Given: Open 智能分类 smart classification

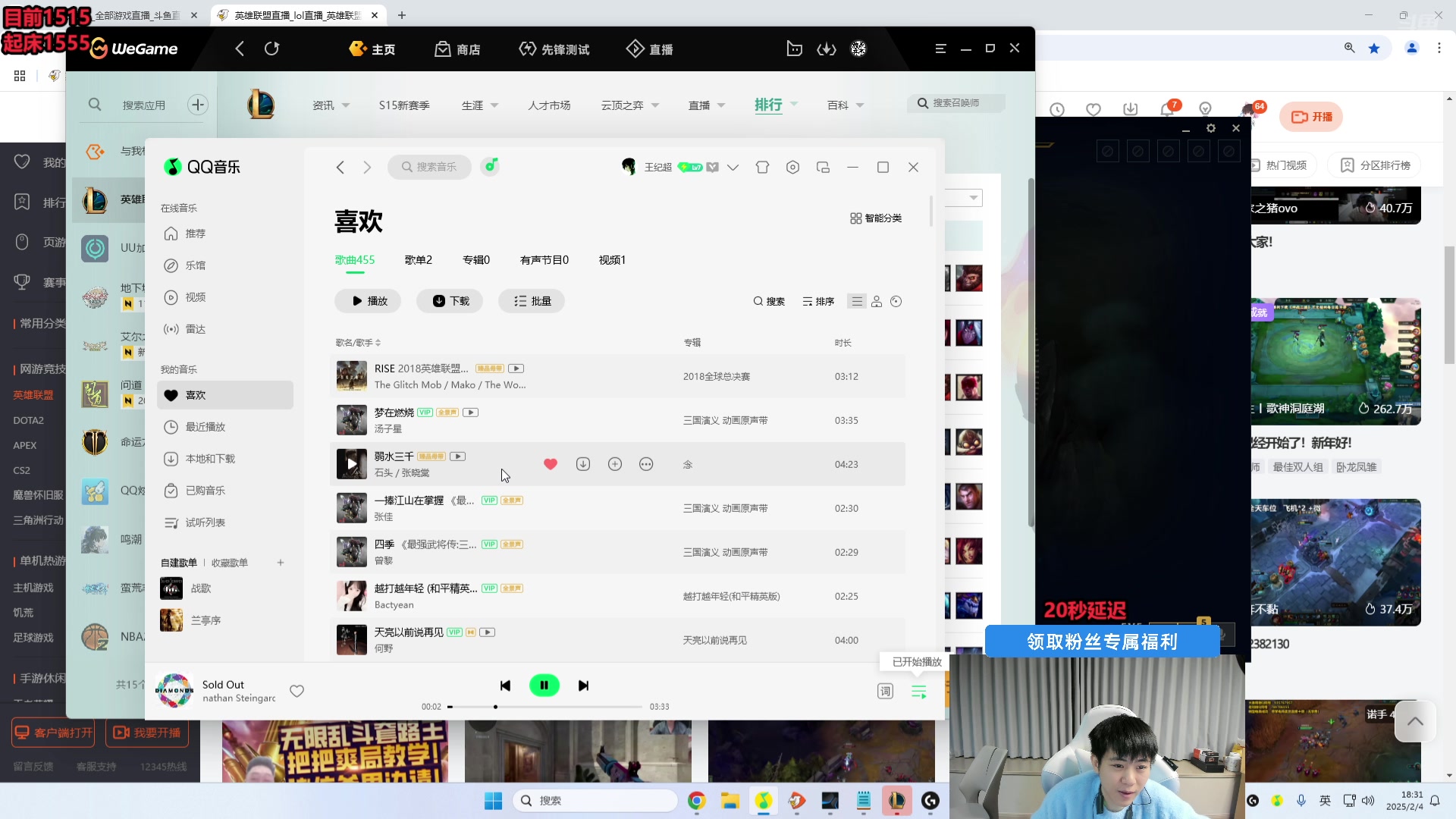Looking at the screenshot, I should pyautogui.click(x=876, y=218).
